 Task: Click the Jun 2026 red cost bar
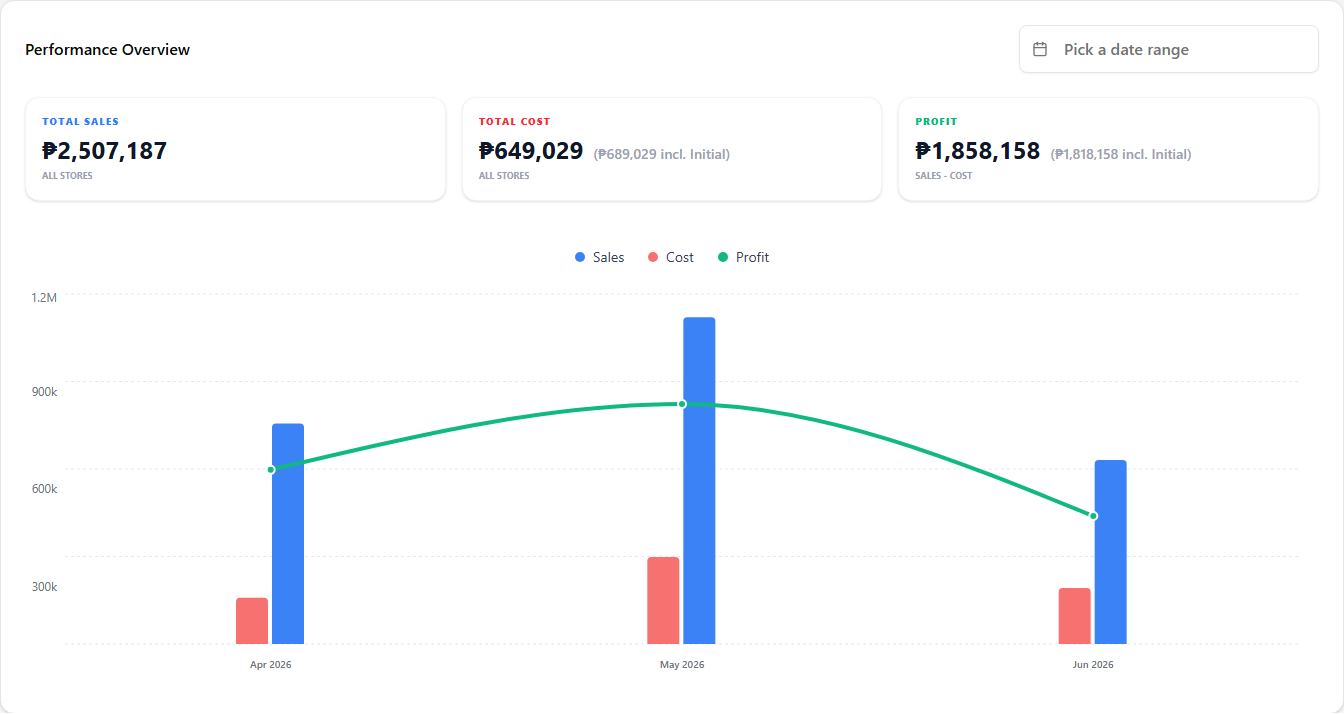point(1075,616)
